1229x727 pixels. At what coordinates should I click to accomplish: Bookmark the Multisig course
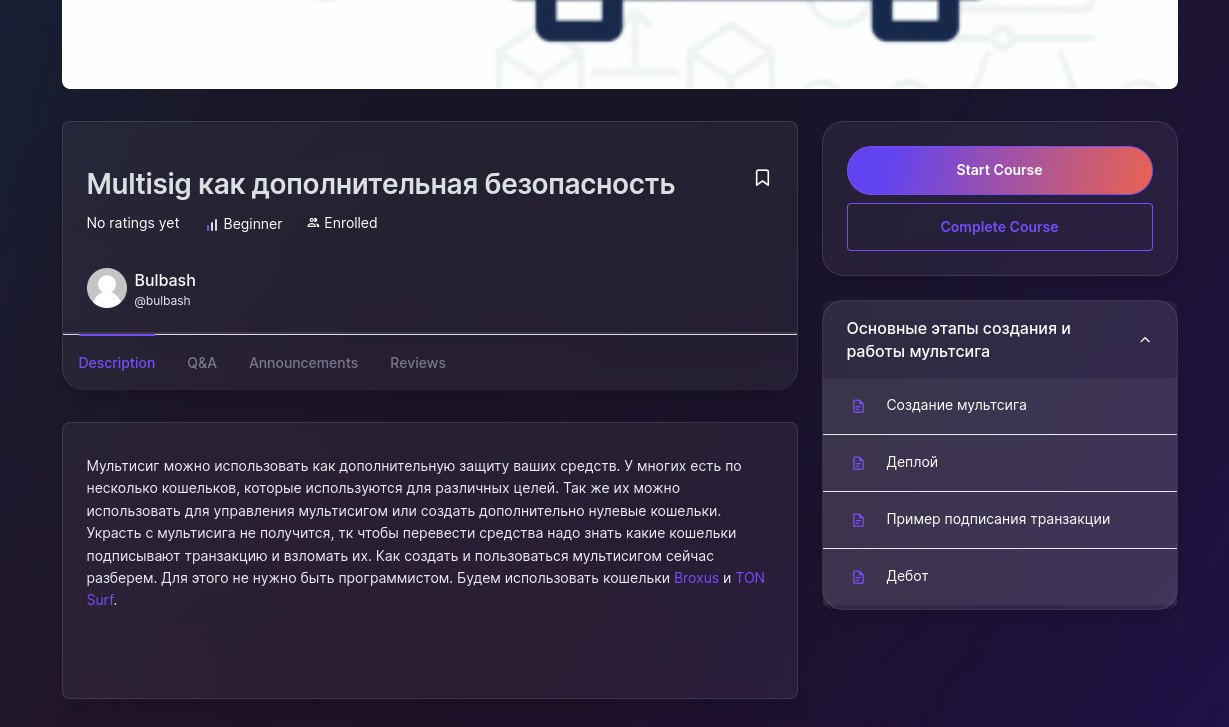coord(762,178)
